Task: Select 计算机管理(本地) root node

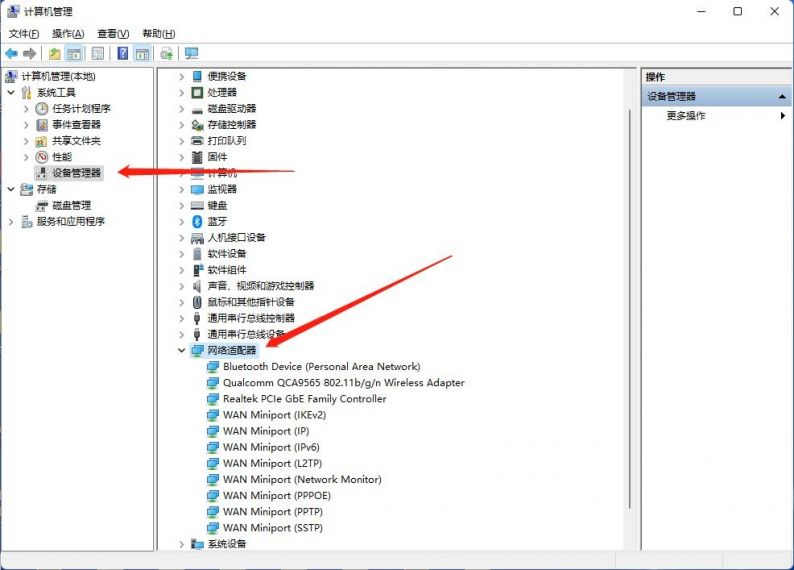Action: pos(58,76)
